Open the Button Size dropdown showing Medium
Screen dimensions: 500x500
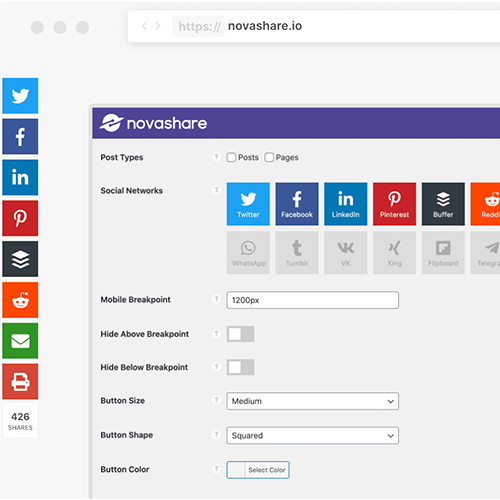313,401
